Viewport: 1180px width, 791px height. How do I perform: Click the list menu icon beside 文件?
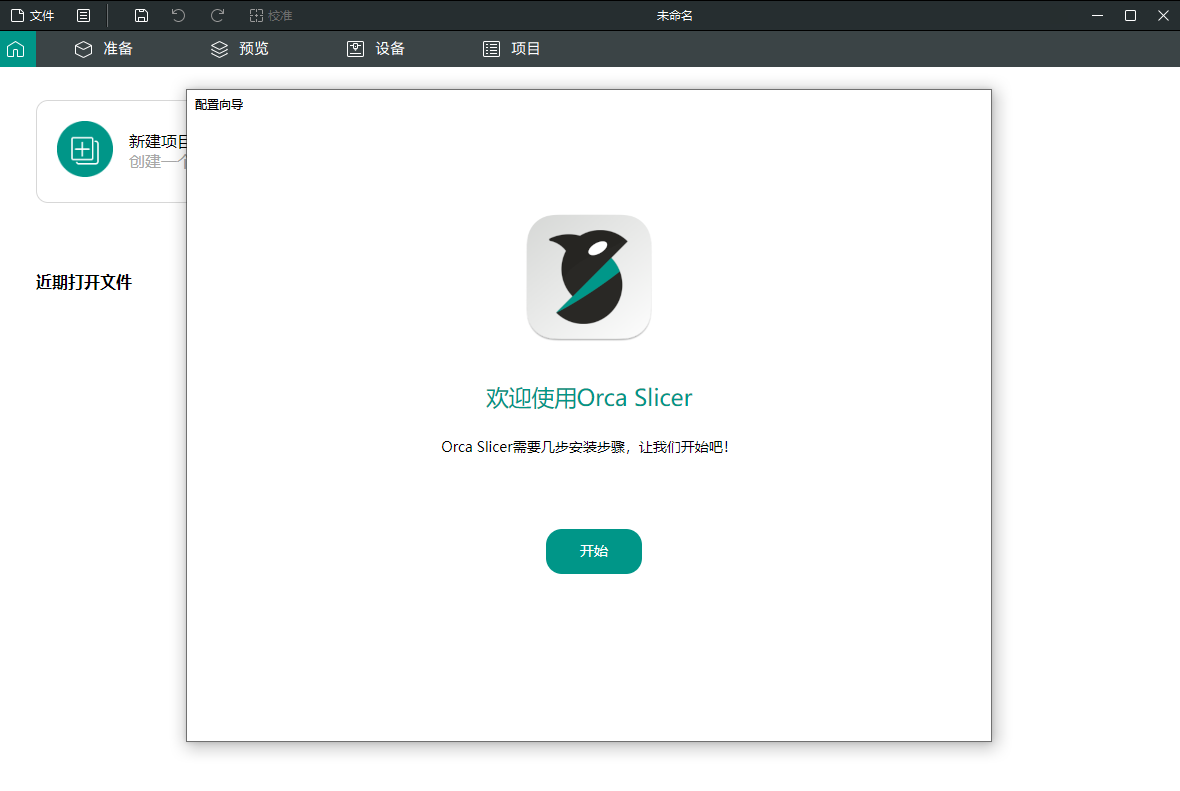(x=84, y=15)
